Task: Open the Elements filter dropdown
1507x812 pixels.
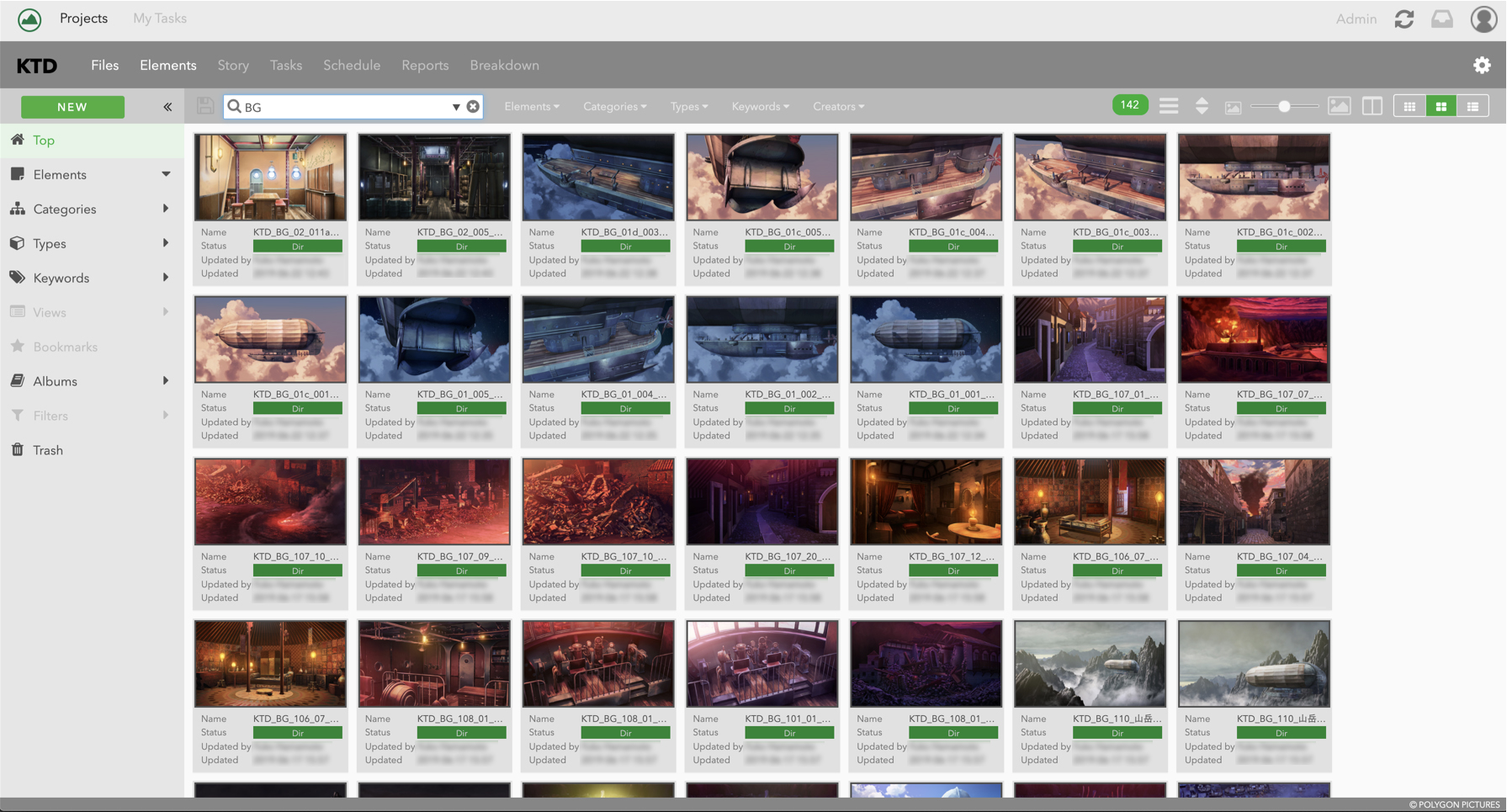Action: coord(532,106)
